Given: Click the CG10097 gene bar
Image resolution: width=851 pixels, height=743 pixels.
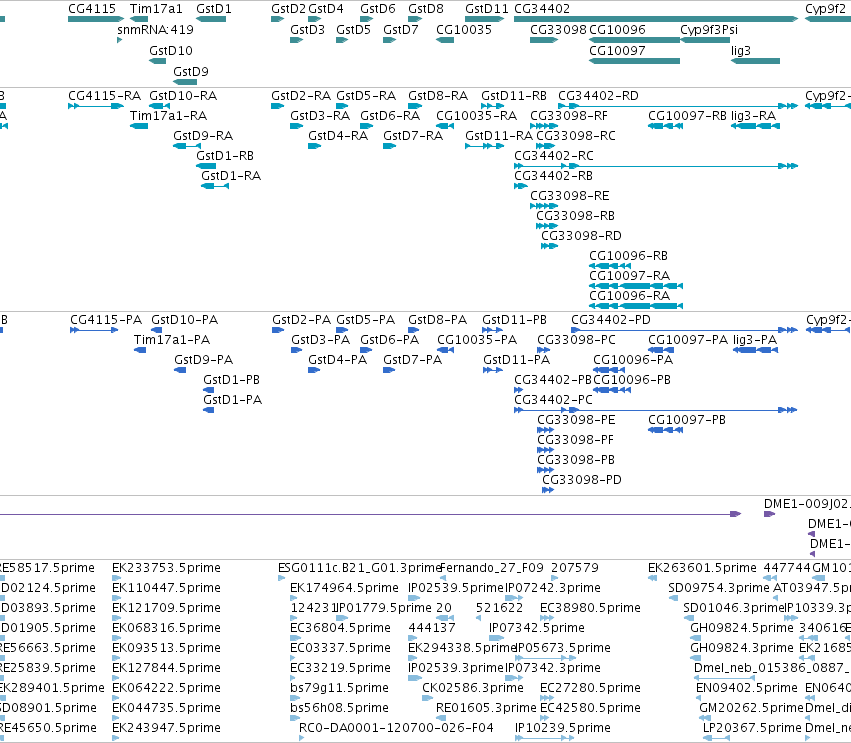Looking at the screenshot, I should point(634,61).
